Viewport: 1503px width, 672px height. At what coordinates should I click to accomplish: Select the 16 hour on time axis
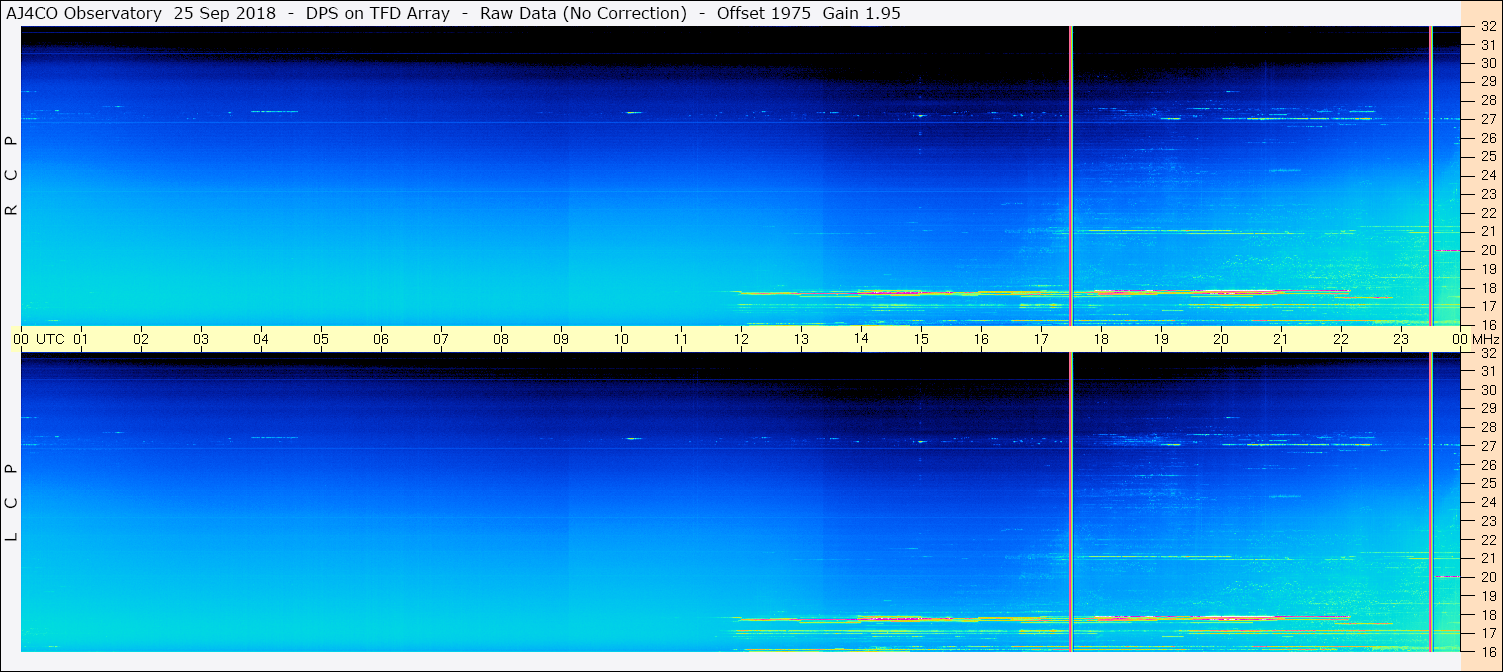(981, 339)
